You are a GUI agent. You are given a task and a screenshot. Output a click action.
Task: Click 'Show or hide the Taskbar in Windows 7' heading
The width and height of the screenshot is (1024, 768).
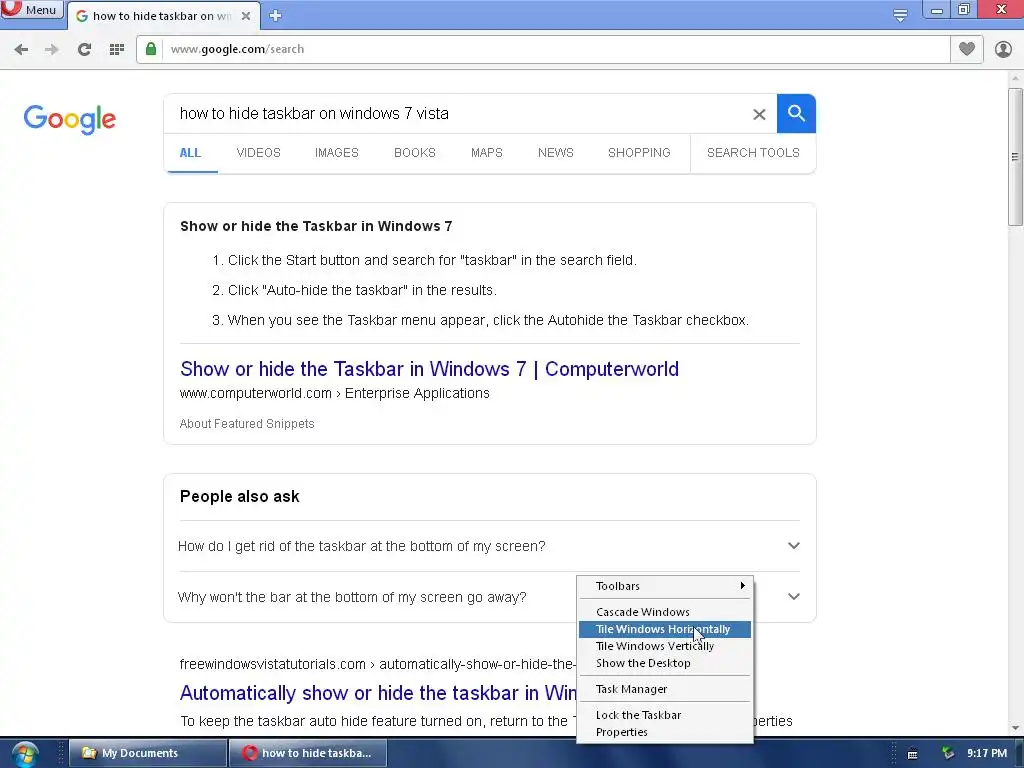316,226
